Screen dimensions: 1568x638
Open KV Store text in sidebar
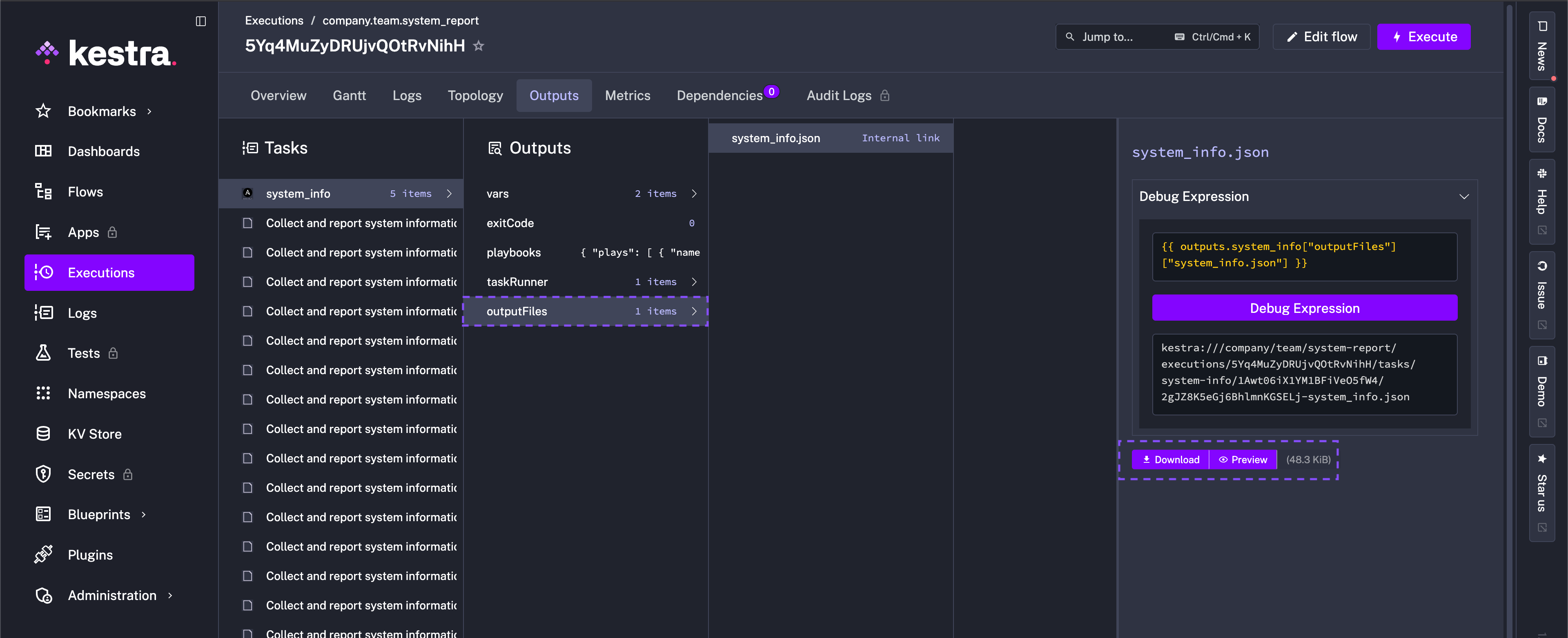(94, 434)
